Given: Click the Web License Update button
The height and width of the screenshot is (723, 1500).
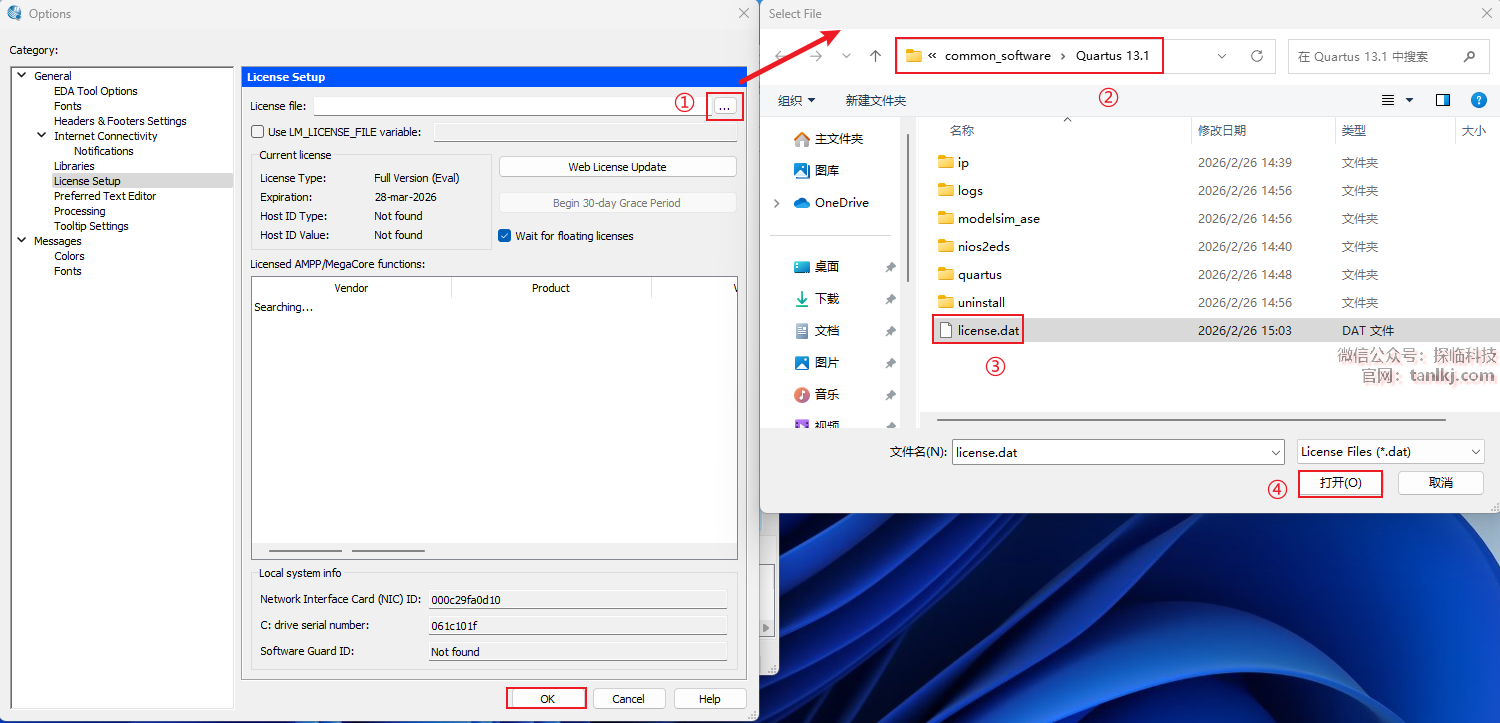Looking at the screenshot, I should [617, 167].
